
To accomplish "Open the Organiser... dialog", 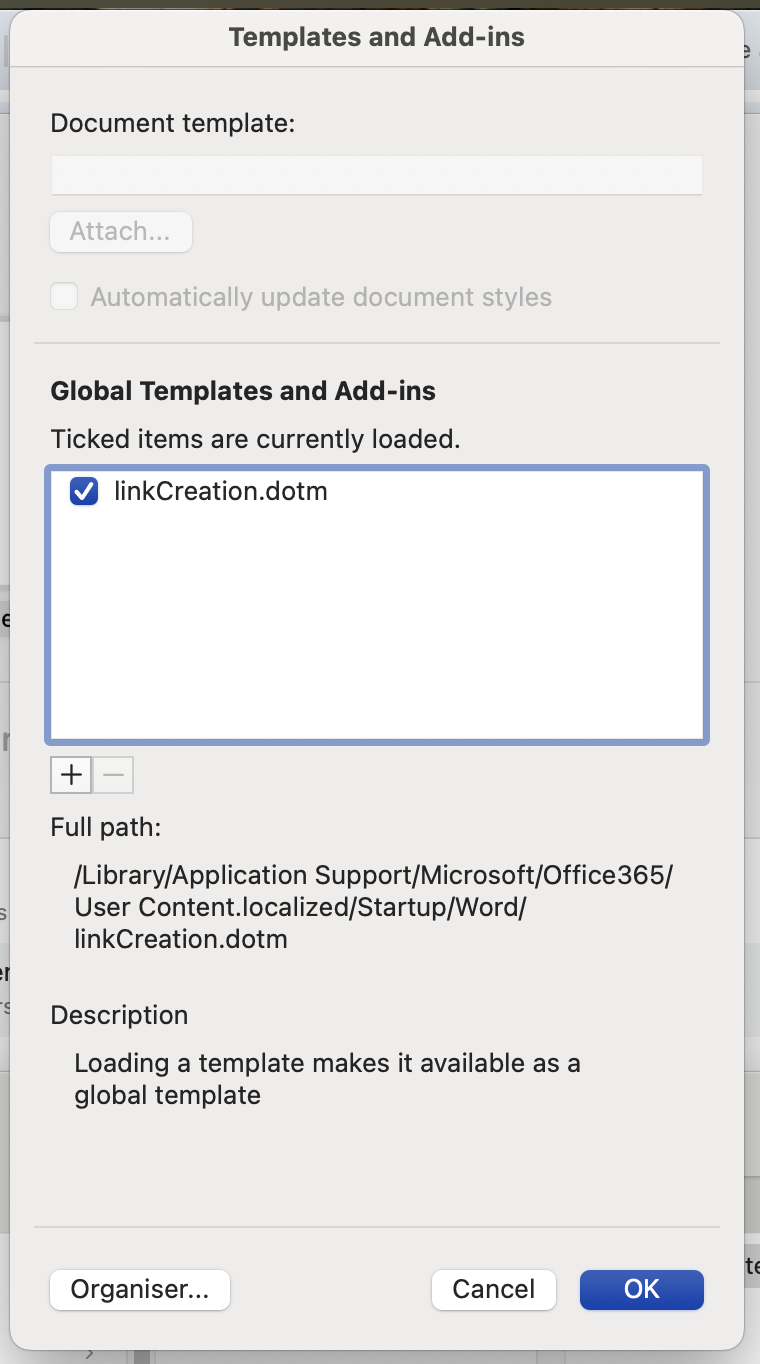I will tap(140, 1290).
